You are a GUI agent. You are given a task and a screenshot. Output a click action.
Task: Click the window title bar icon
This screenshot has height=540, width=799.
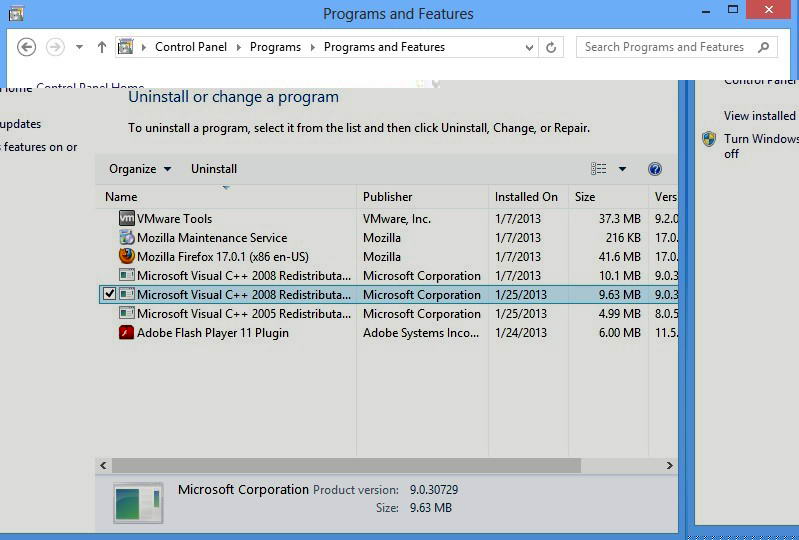click(16, 13)
